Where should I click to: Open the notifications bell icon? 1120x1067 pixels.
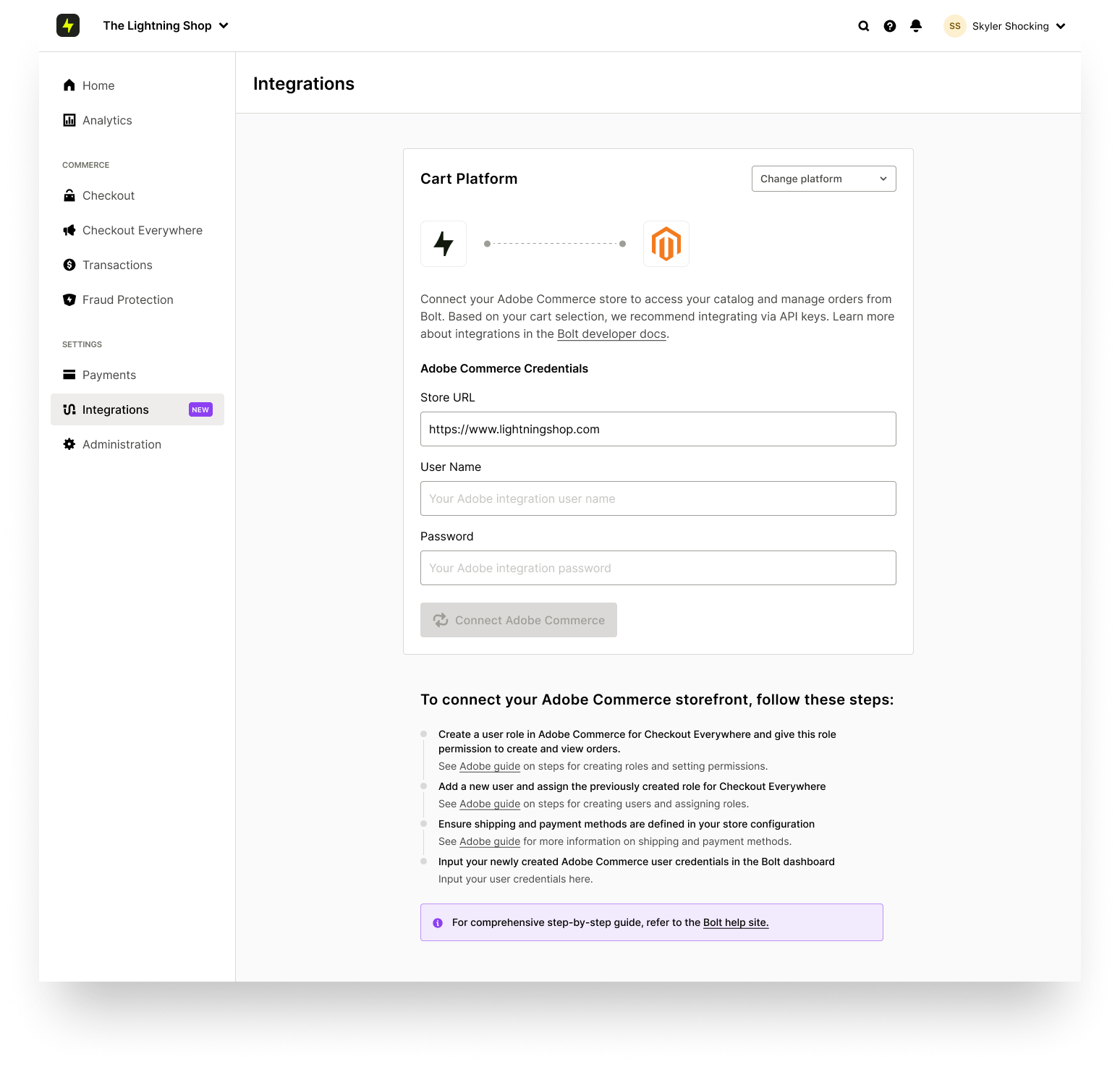point(916,26)
